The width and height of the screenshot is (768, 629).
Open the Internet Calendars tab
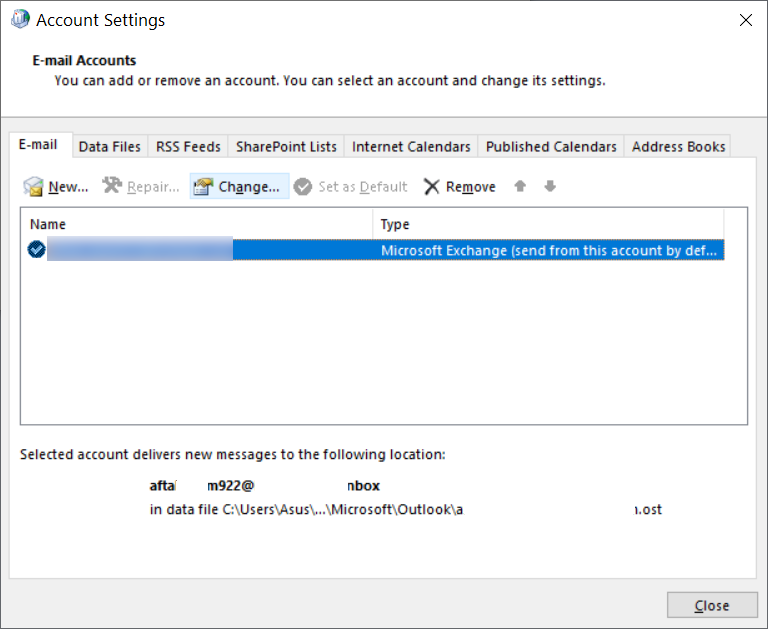click(x=411, y=146)
